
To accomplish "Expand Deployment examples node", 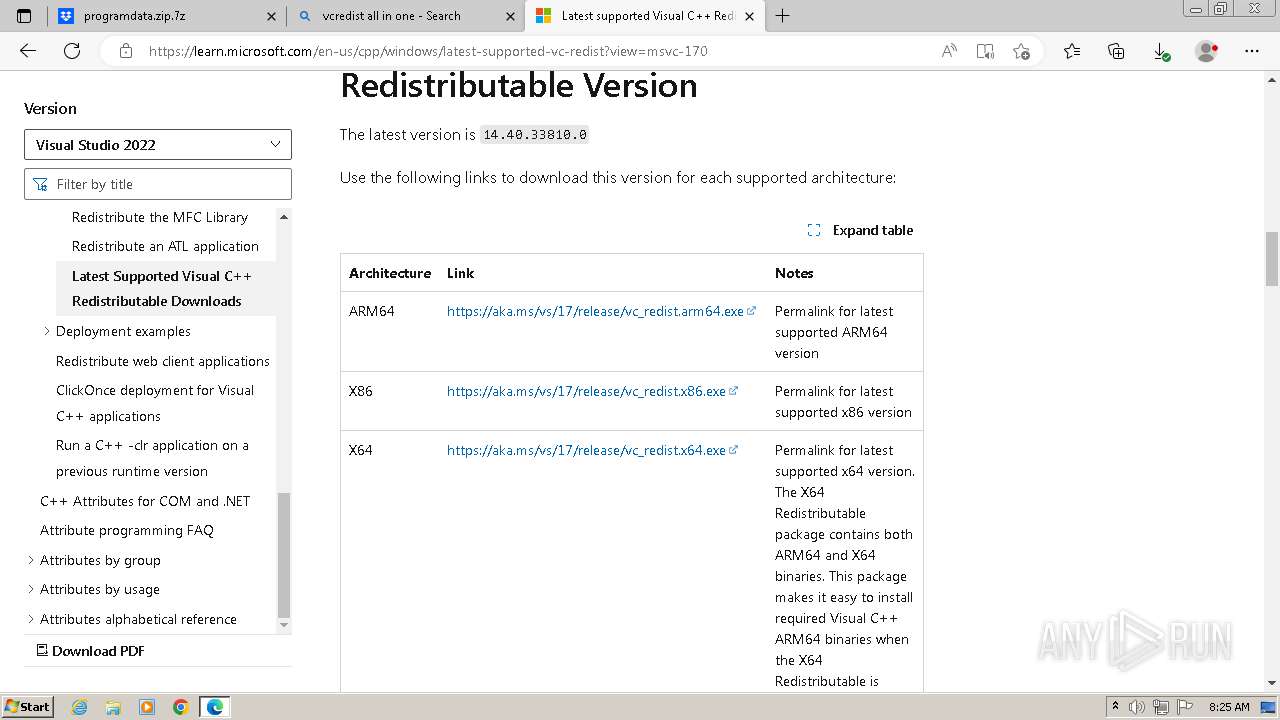I will [x=46, y=331].
